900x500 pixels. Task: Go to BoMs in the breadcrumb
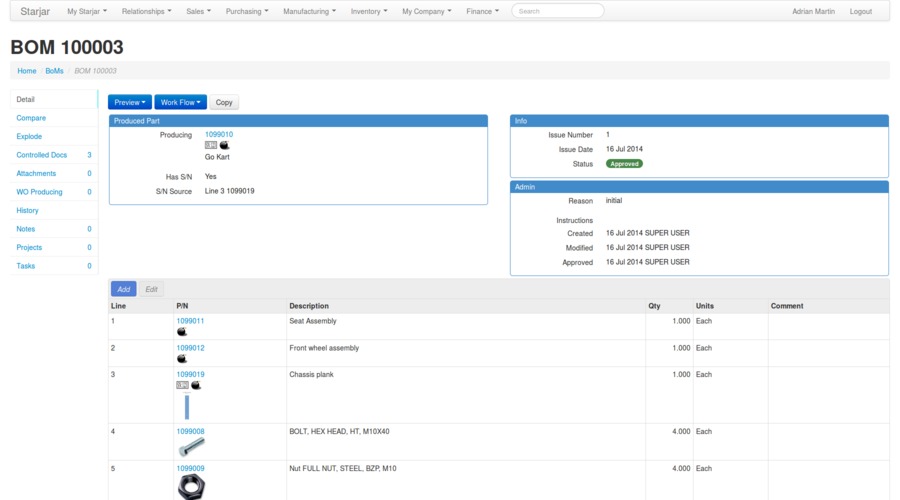(54, 71)
